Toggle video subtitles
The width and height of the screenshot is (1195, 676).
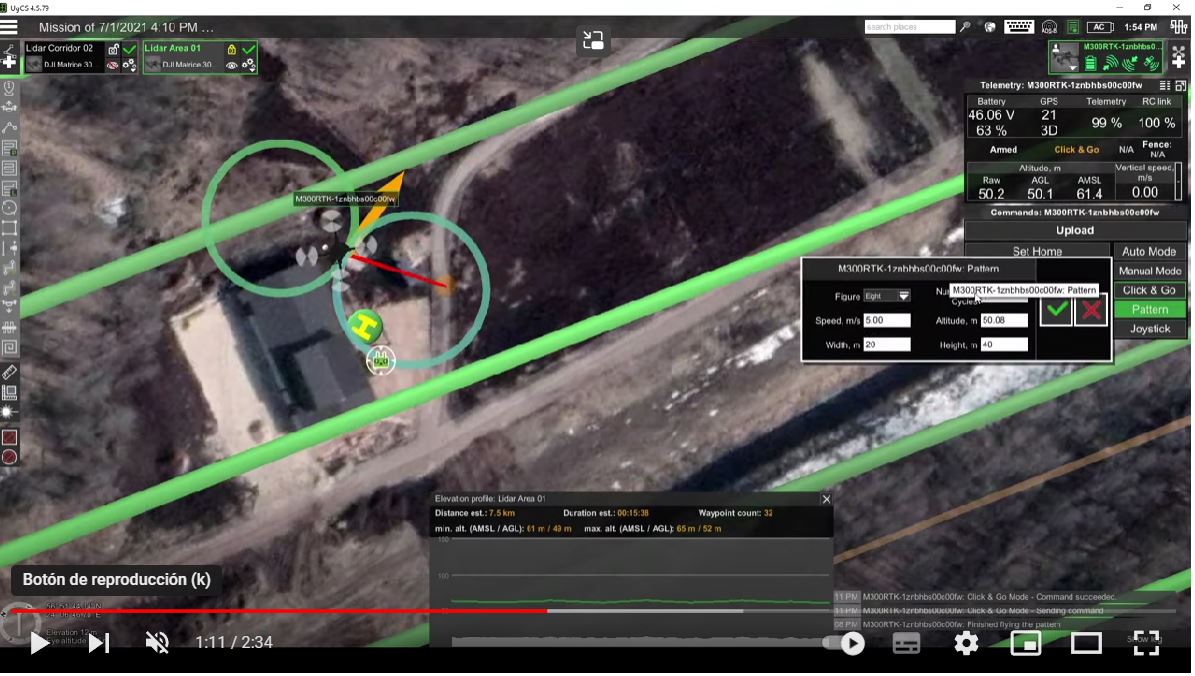pos(906,644)
